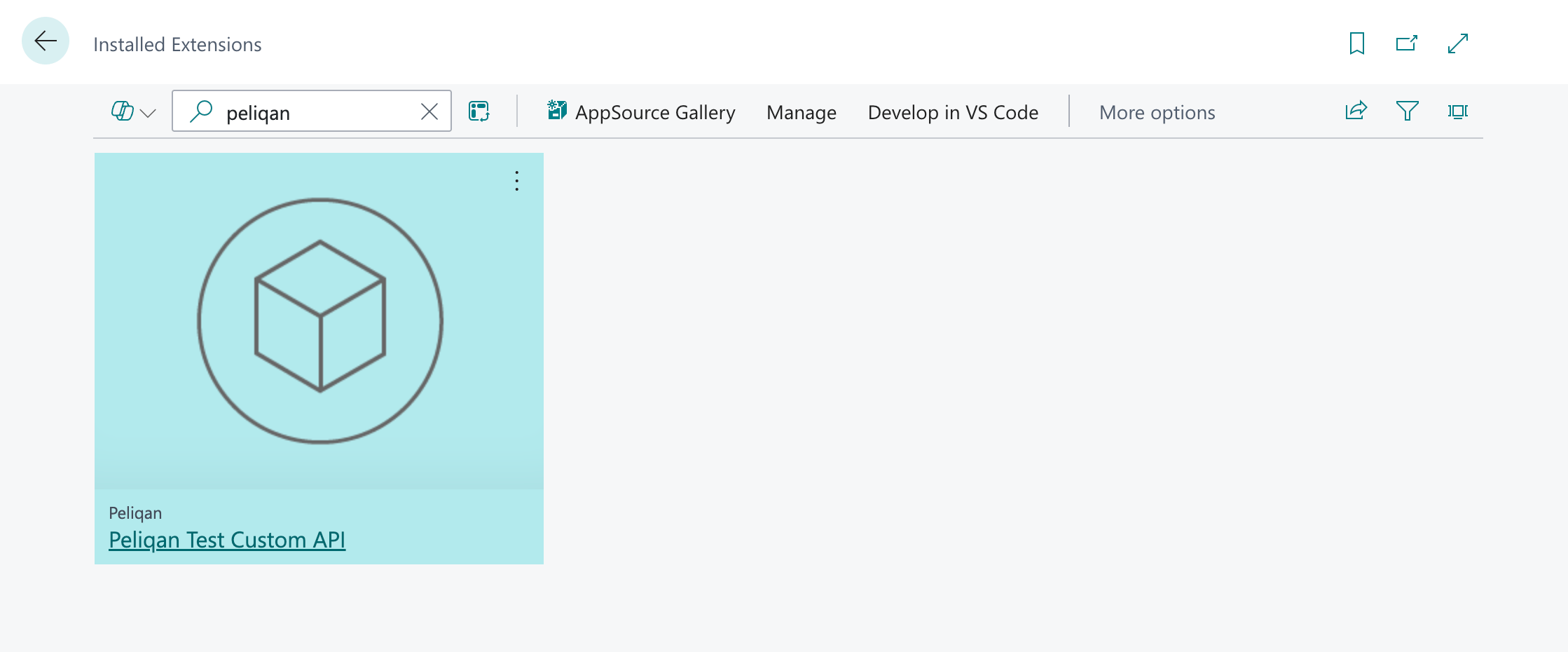Open the Manage menu
1568x652 pixels.
coord(802,112)
